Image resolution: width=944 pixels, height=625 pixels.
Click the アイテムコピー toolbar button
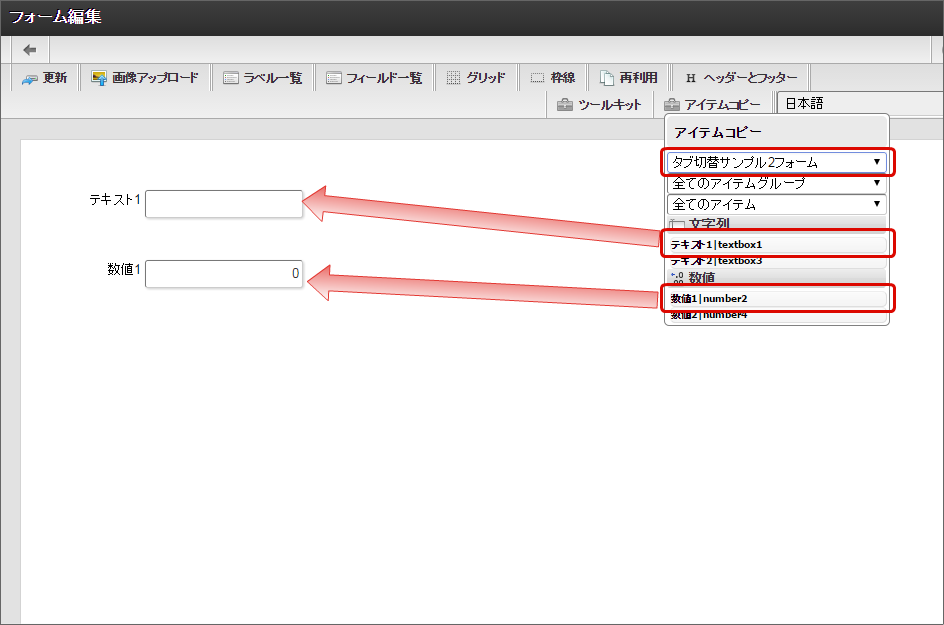point(713,105)
